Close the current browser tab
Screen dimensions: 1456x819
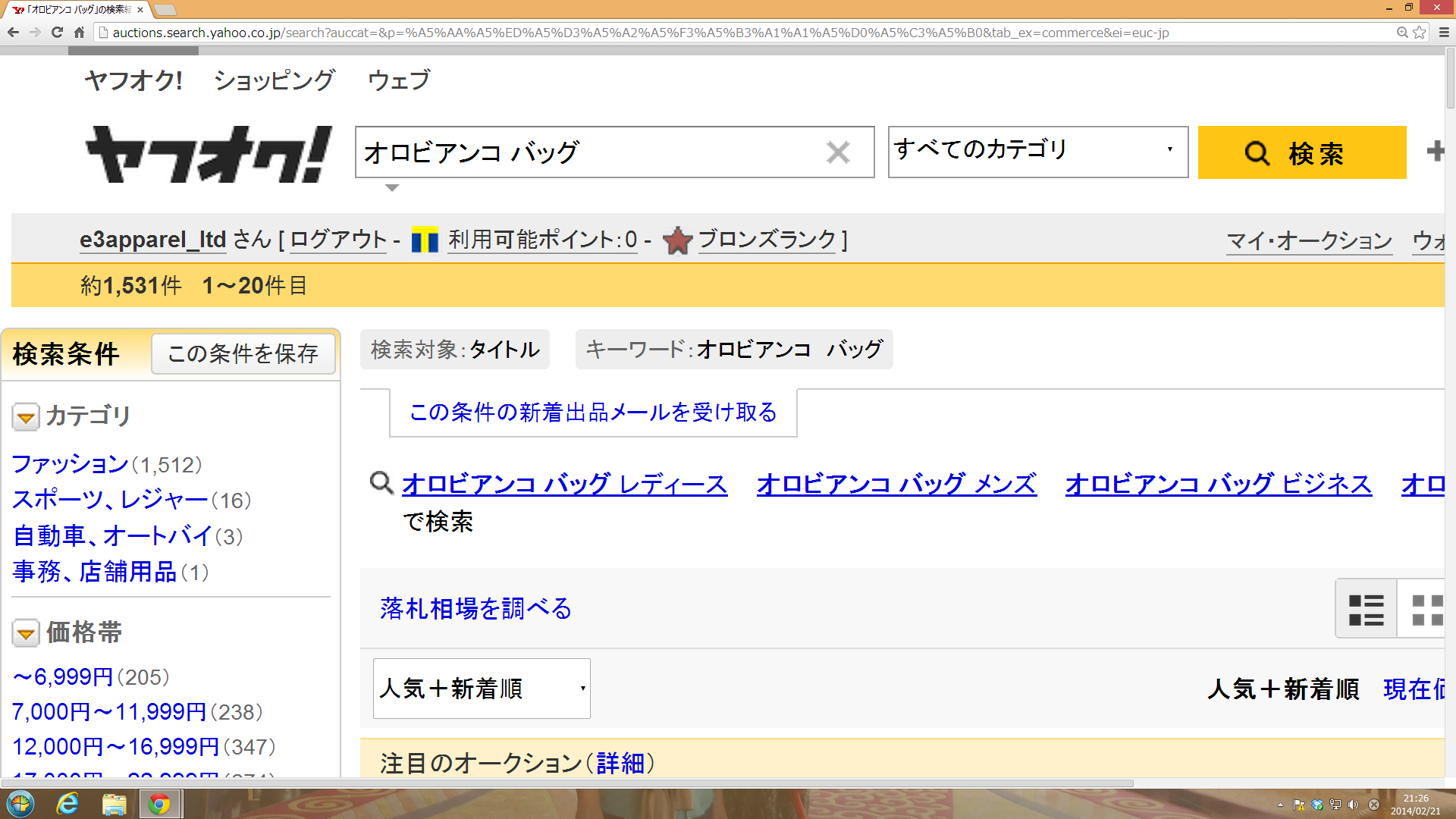coord(140,10)
